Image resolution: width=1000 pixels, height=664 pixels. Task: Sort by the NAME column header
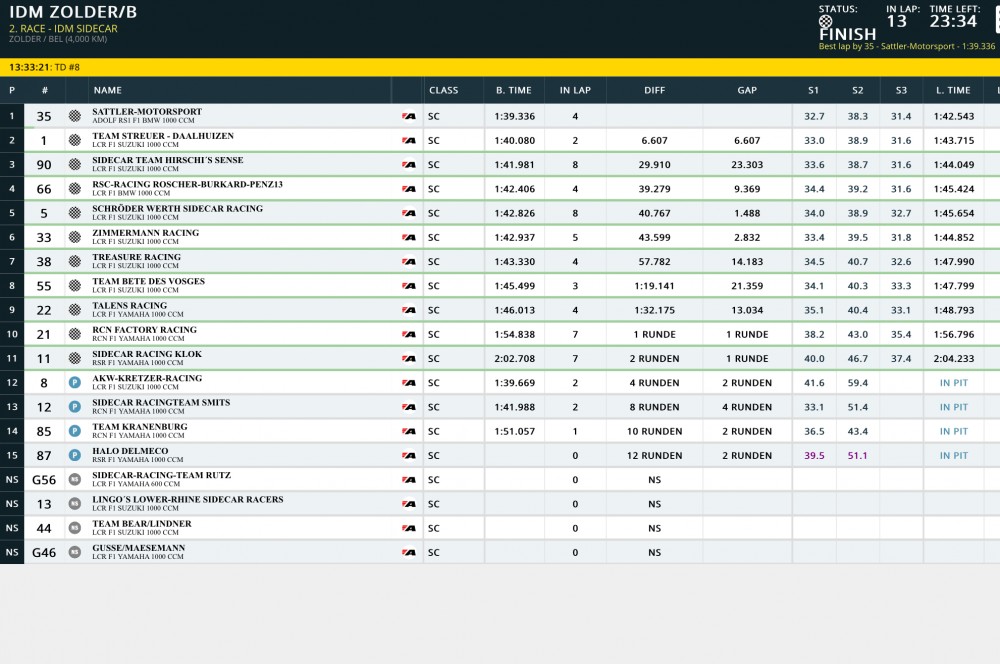coord(108,91)
